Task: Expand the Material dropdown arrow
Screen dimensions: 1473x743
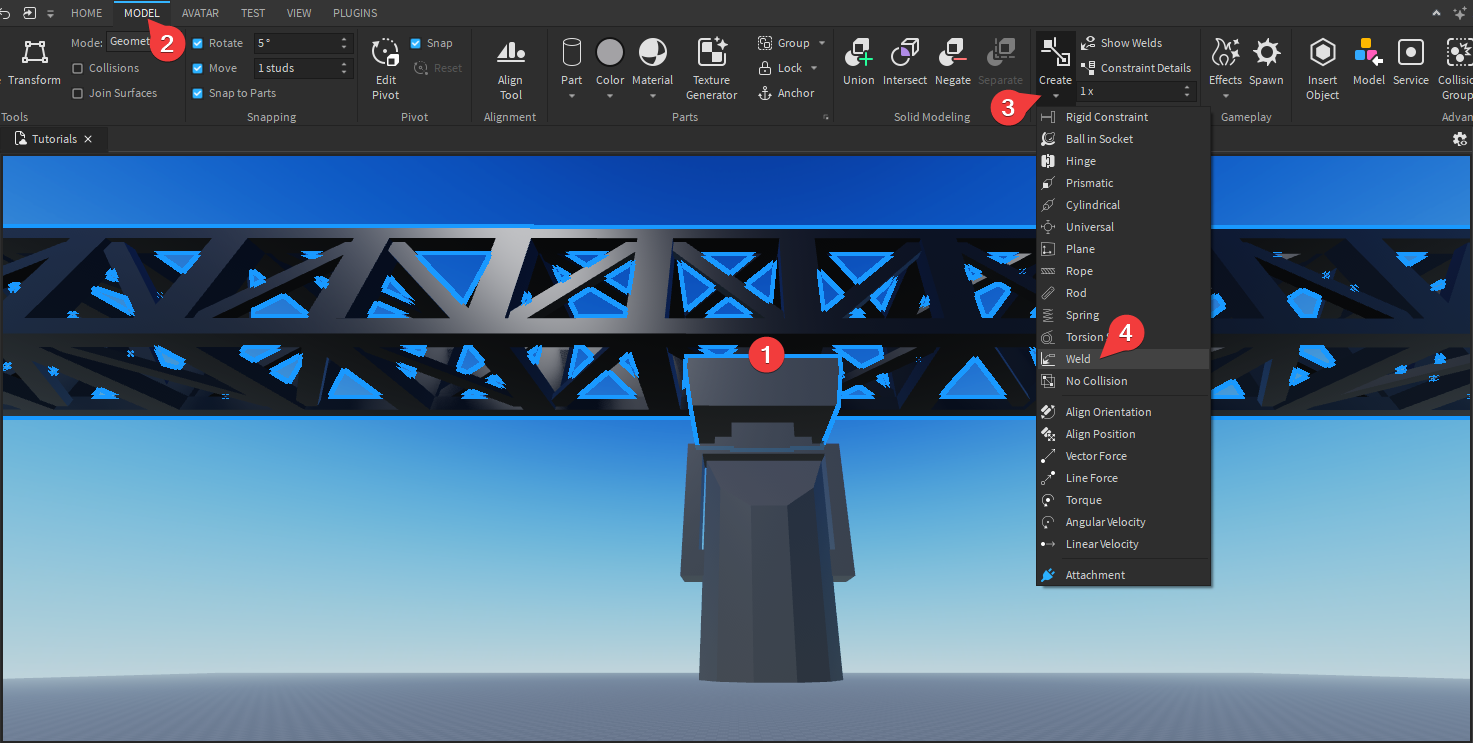Action: [x=652, y=96]
